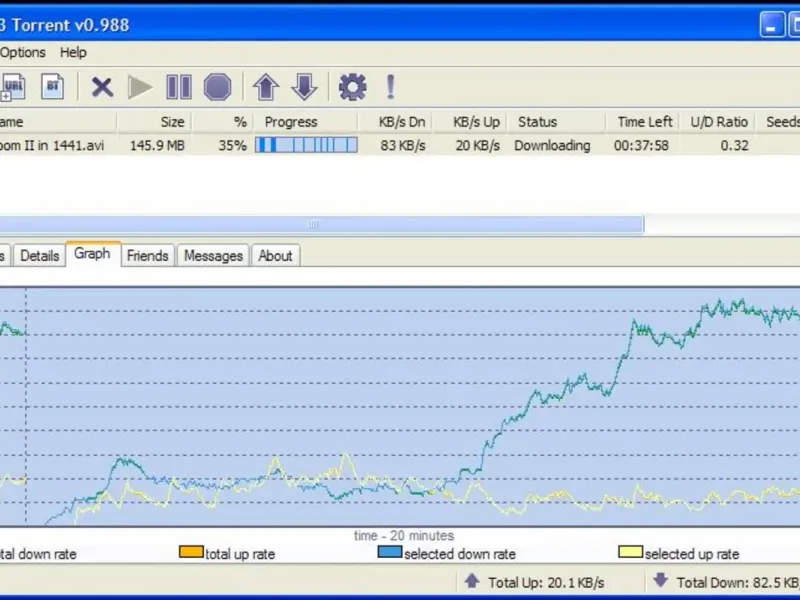Switch to the Friends tab
The image size is (800, 600).
(147, 256)
